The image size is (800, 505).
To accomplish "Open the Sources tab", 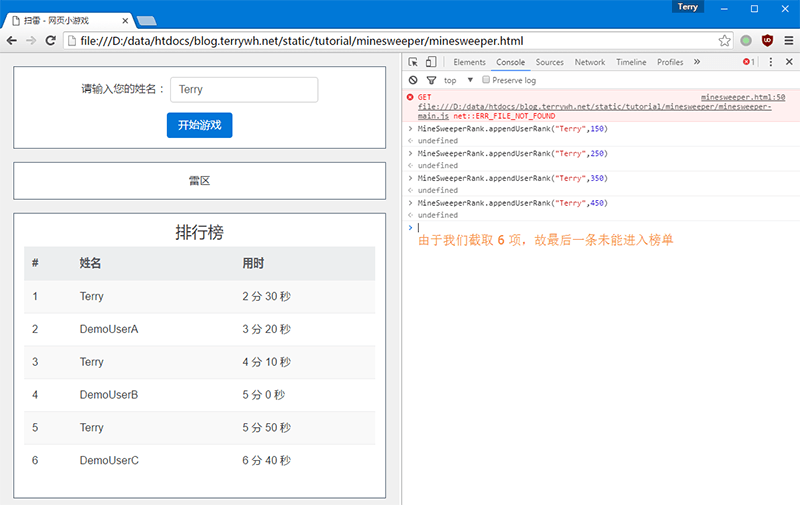I will [549, 62].
